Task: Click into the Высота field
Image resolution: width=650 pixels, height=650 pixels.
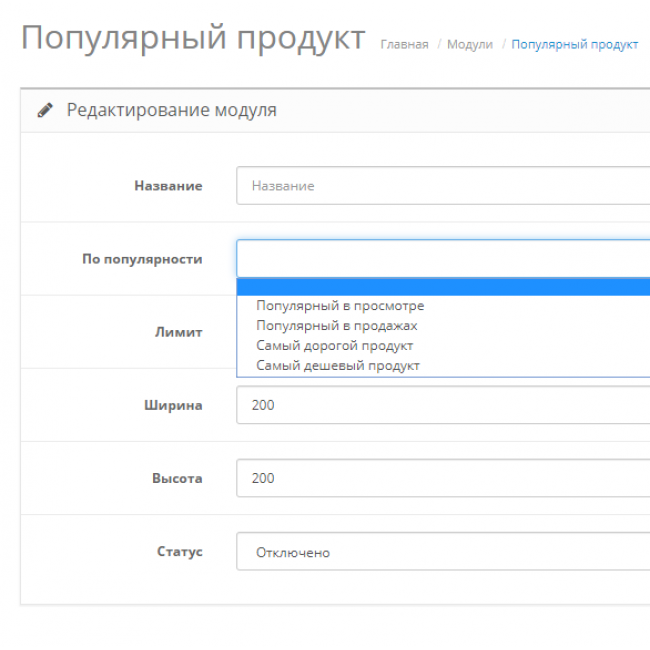Action: [442, 478]
